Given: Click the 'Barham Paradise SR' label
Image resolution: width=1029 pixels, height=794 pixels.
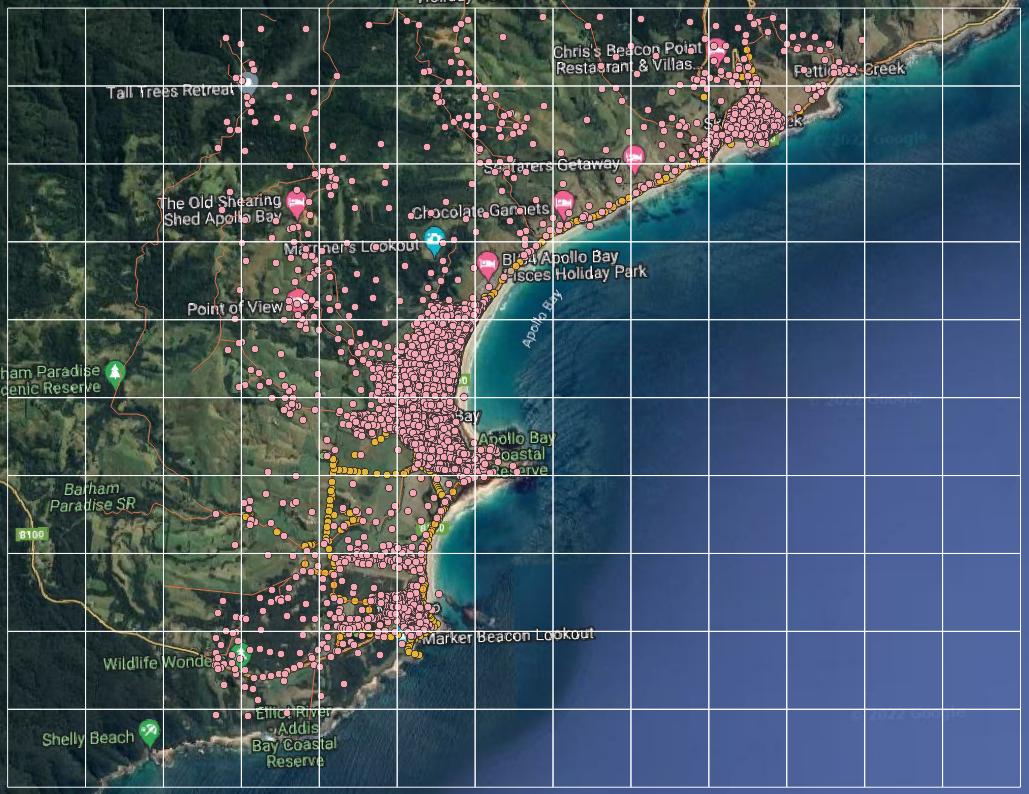Looking at the screenshot, I should (93, 497).
